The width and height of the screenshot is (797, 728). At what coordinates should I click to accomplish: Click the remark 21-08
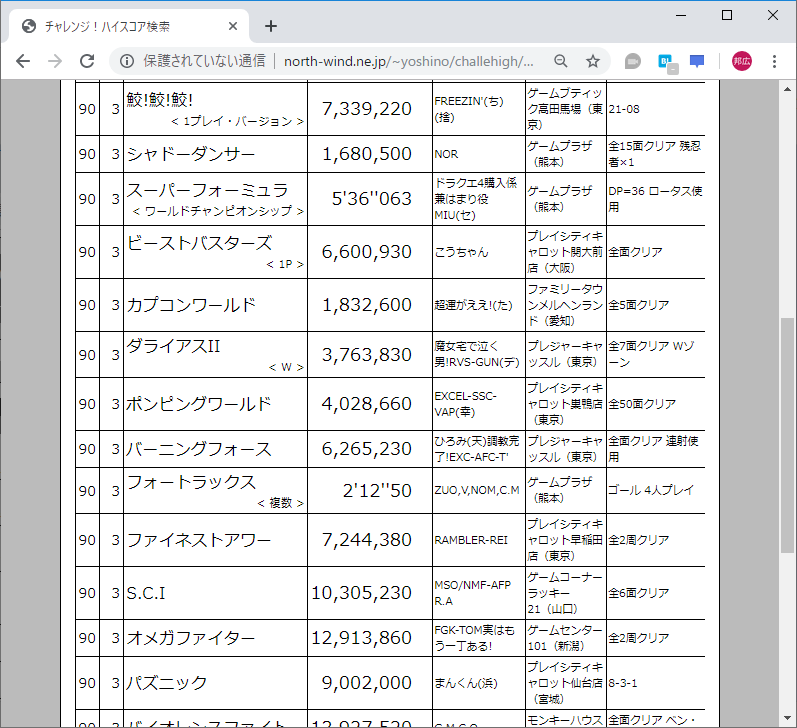tap(624, 109)
